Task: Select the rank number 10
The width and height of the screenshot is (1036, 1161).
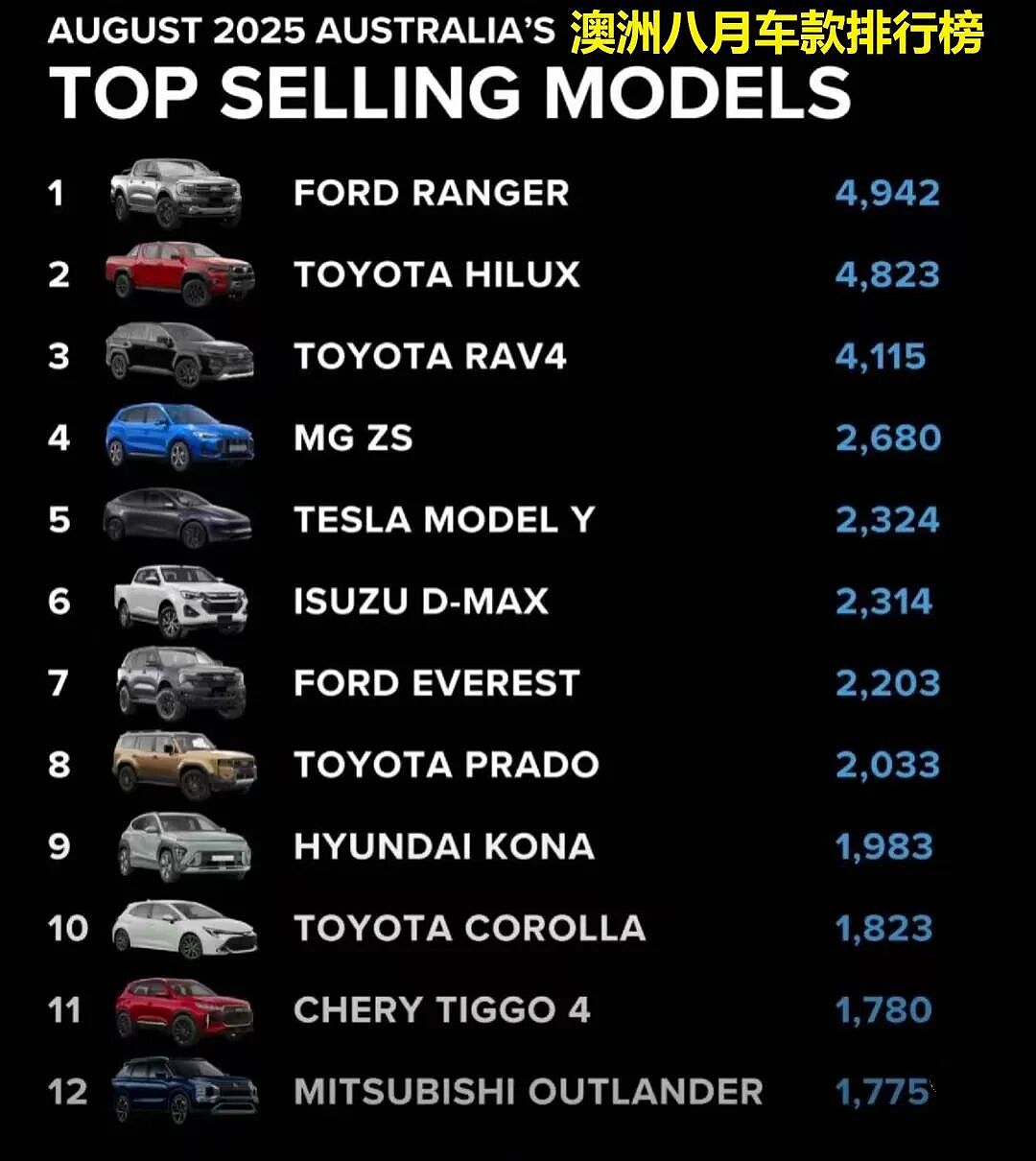Action: point(68,929)
